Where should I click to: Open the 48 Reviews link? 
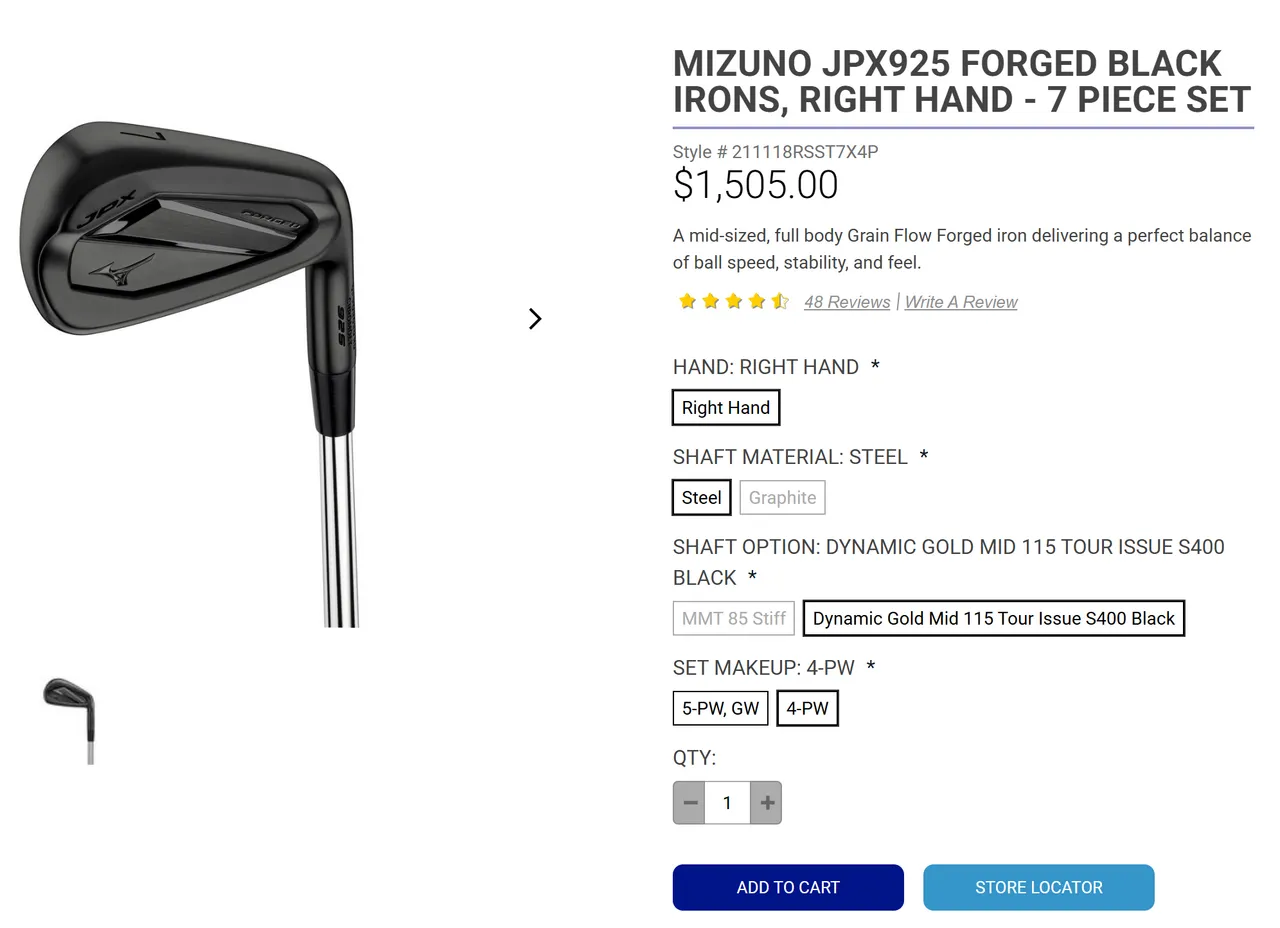click(x=847, y=301)
